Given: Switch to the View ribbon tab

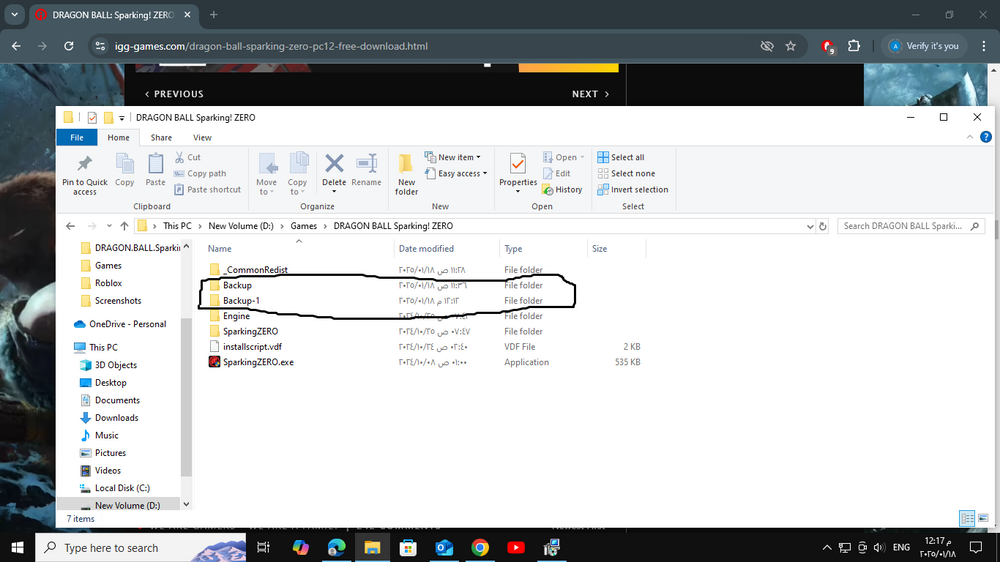Looking at the screenshot, I should pos(202,137).
